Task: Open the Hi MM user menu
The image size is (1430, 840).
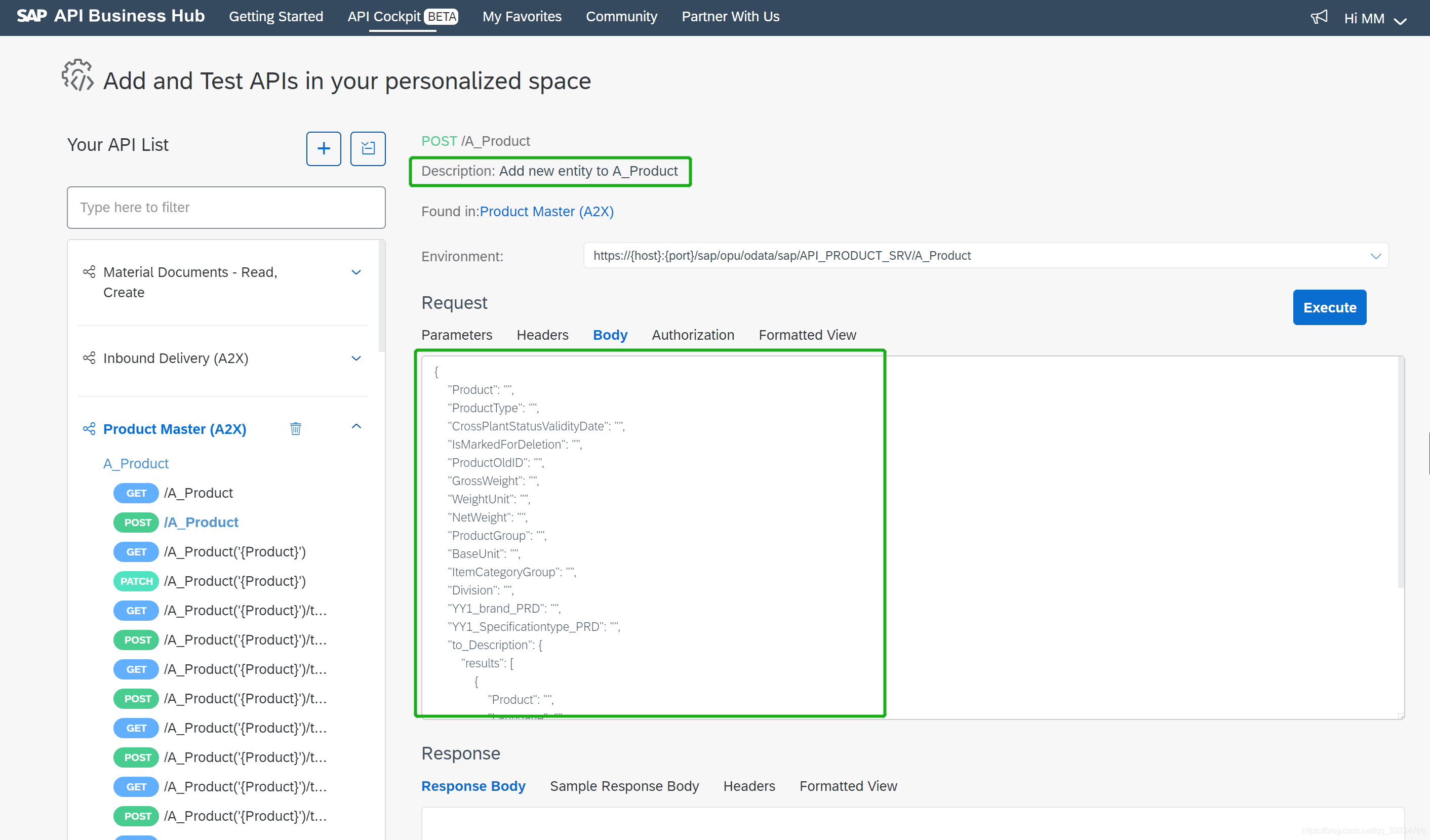Action: (x=1375, y=19)
